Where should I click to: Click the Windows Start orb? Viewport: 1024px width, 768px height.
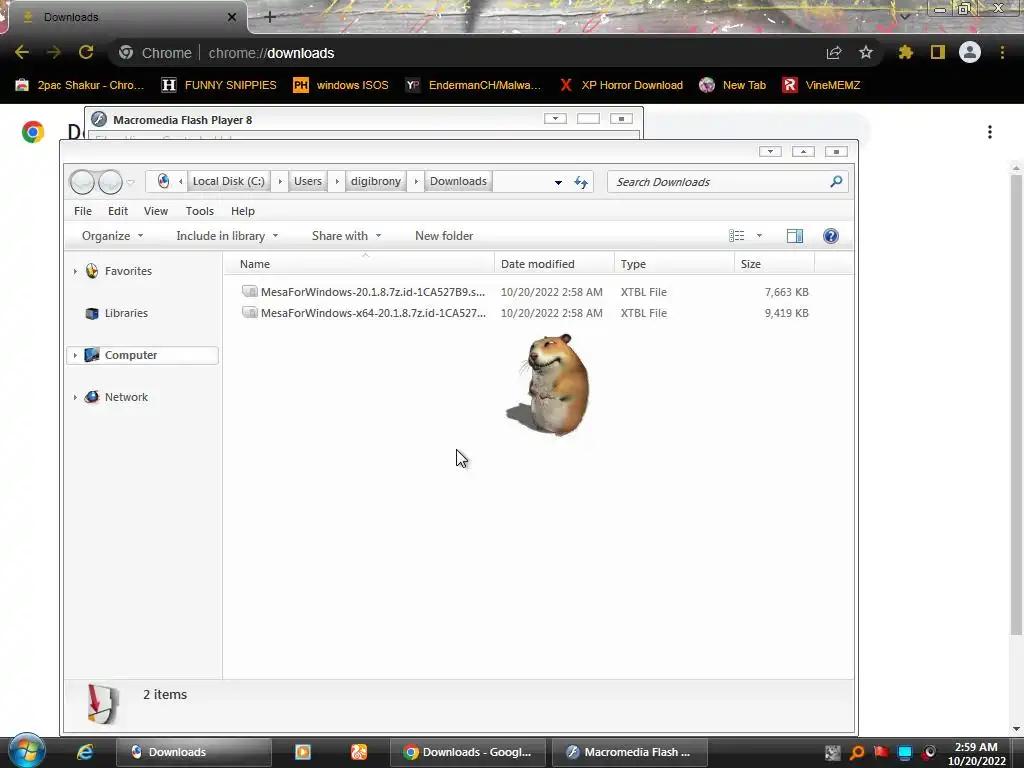[x=27, y=751]
